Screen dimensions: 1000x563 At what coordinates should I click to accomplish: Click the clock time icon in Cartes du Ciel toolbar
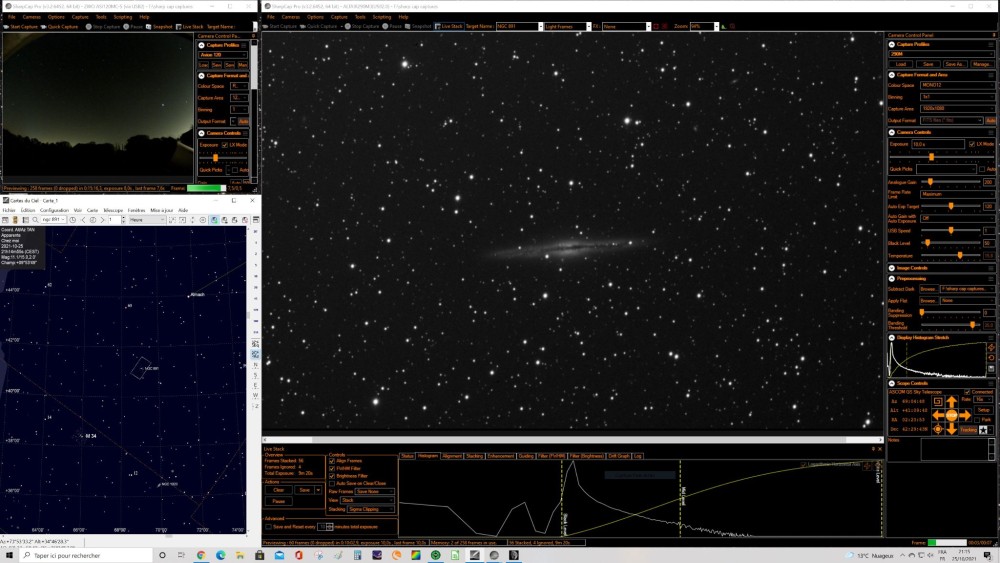click(73, 220)
